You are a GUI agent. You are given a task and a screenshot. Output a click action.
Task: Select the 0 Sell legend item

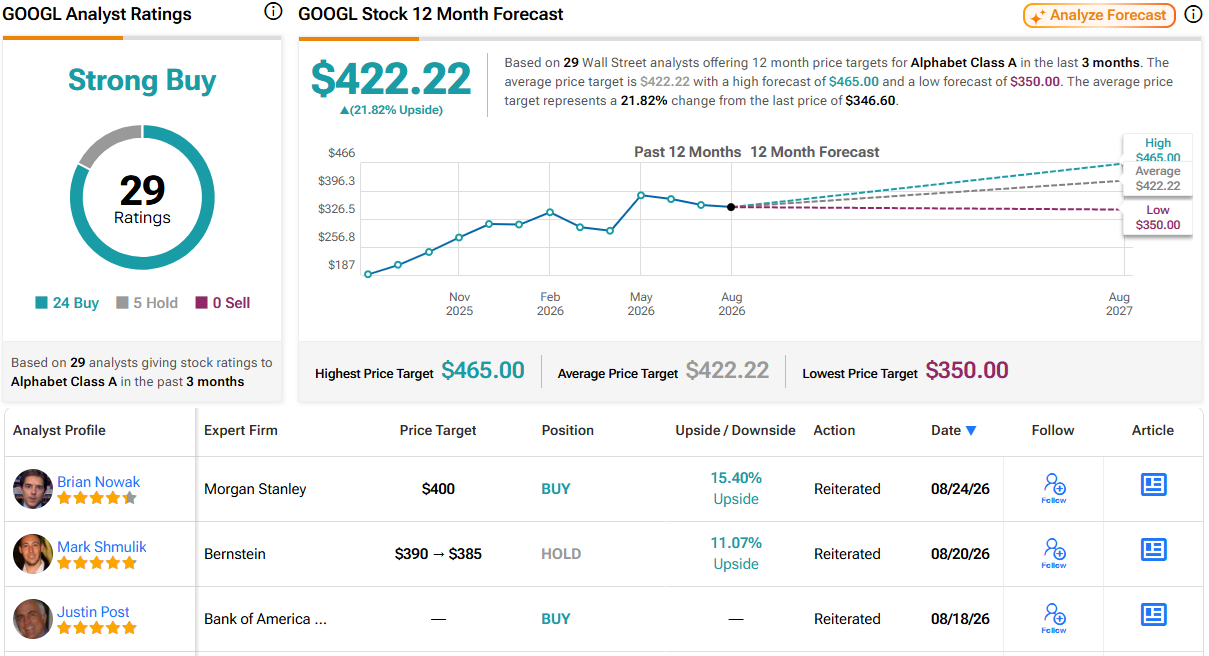[x=223, y=303]
